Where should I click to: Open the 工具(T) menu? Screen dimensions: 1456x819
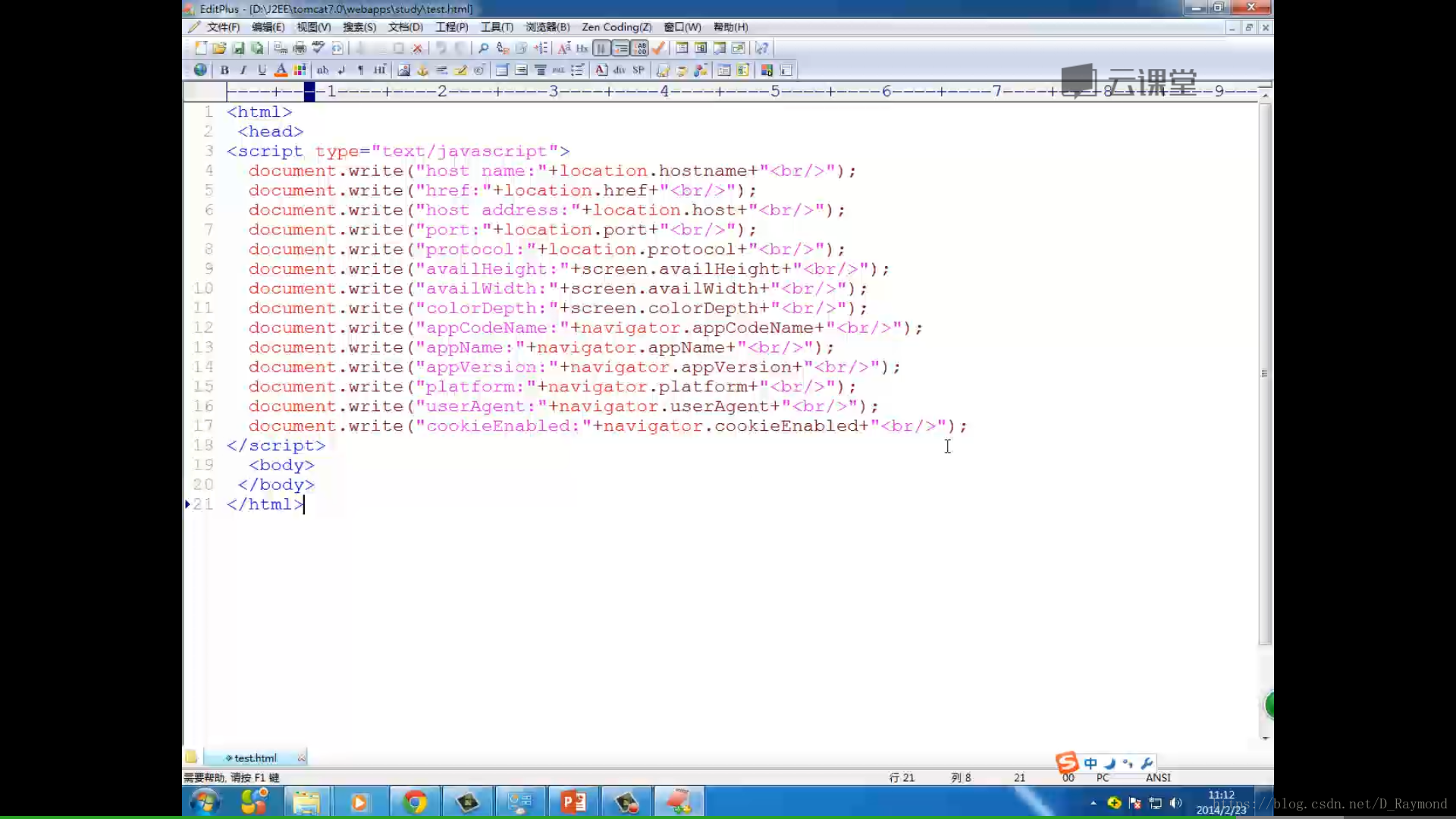[x=497, y=27]
